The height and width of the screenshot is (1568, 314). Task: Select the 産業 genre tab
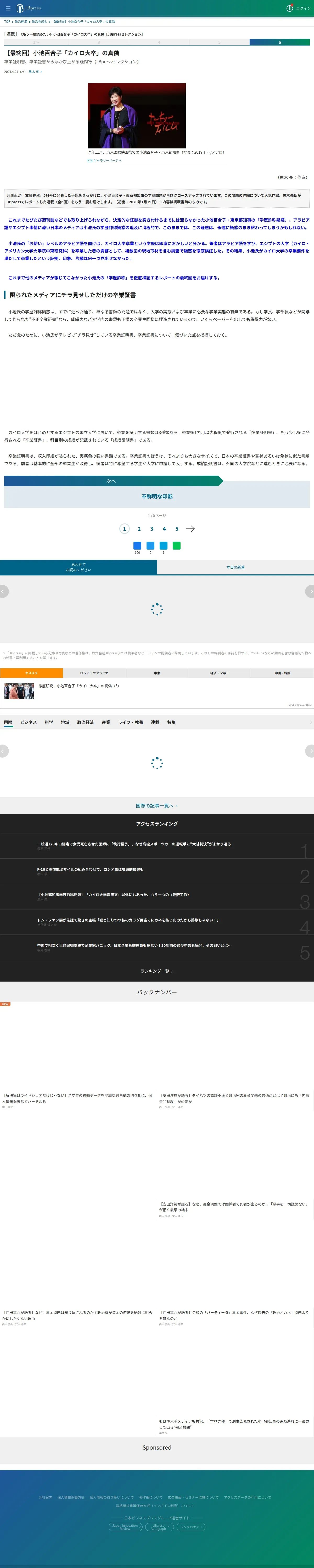[106, 723]
